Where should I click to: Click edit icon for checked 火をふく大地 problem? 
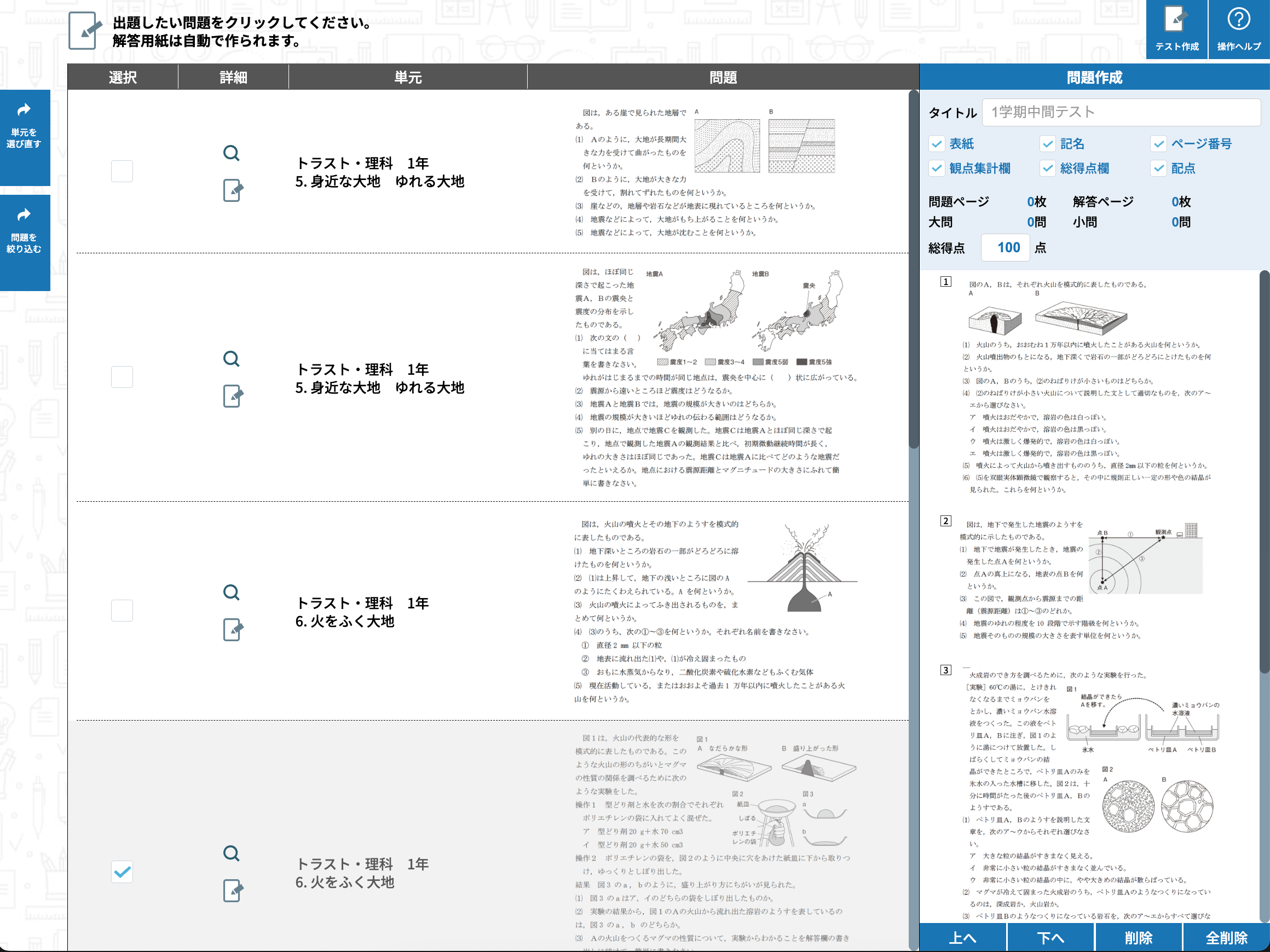(233, 891)
